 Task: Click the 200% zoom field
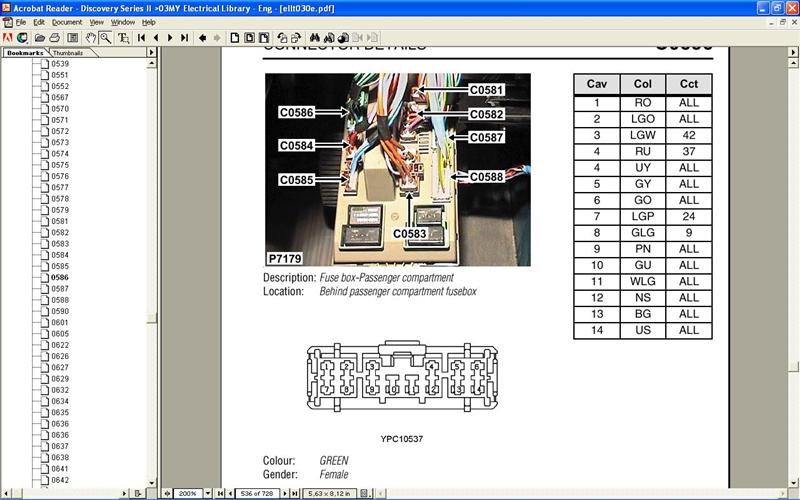pyautogui.click(x=188, y=493)
